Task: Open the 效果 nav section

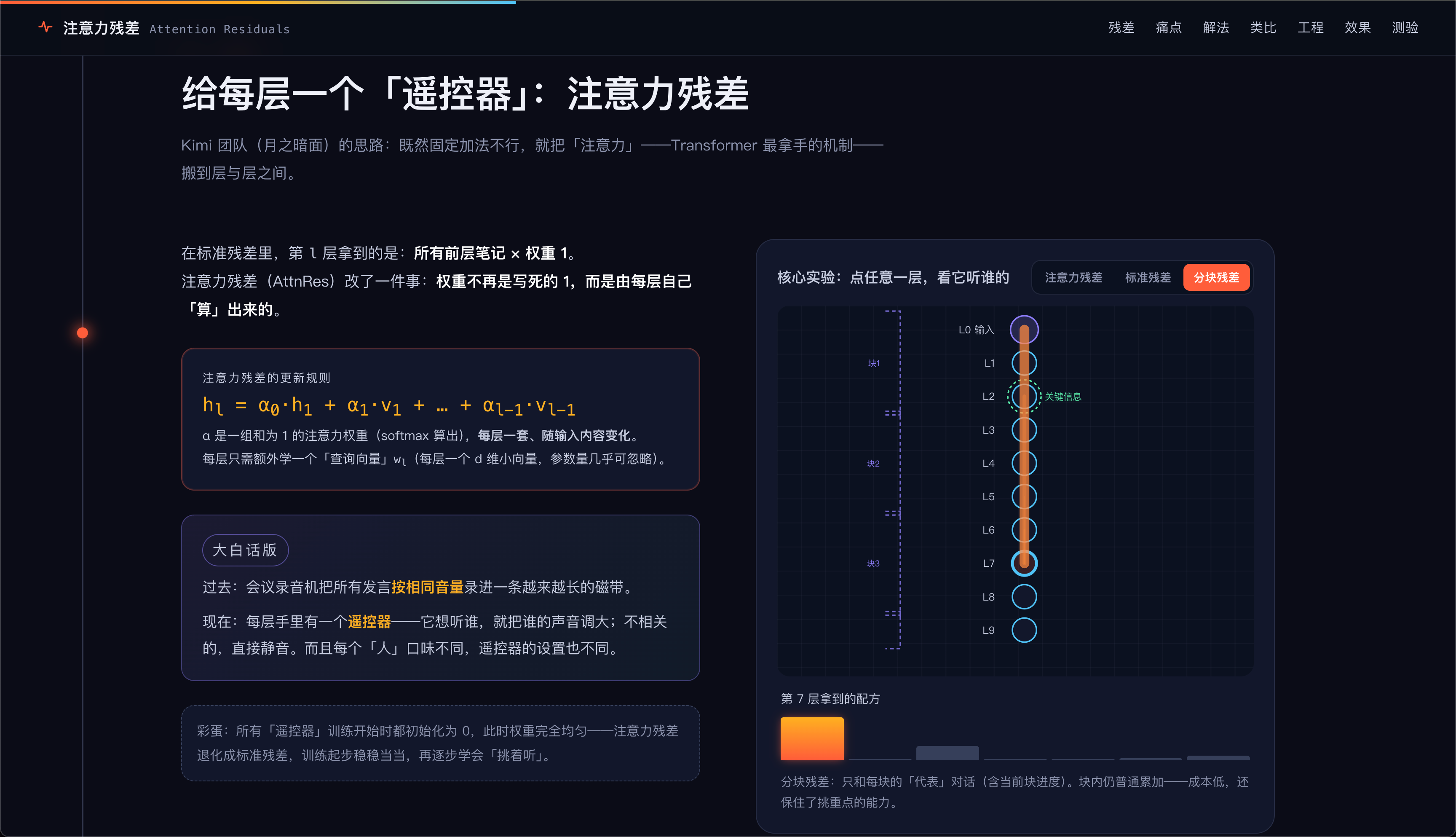Action: pos(1358,27)
